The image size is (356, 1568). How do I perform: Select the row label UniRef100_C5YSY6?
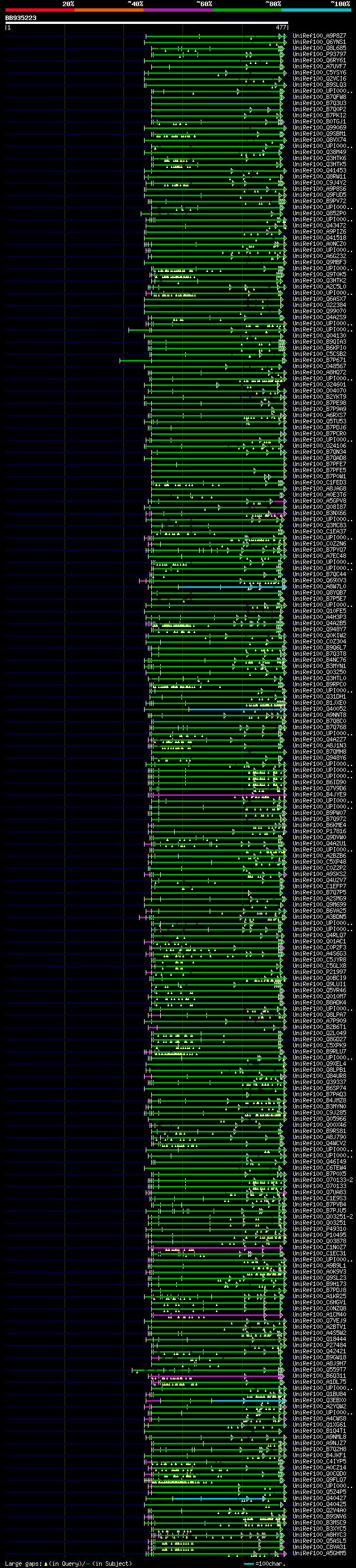tap(319, 72)
